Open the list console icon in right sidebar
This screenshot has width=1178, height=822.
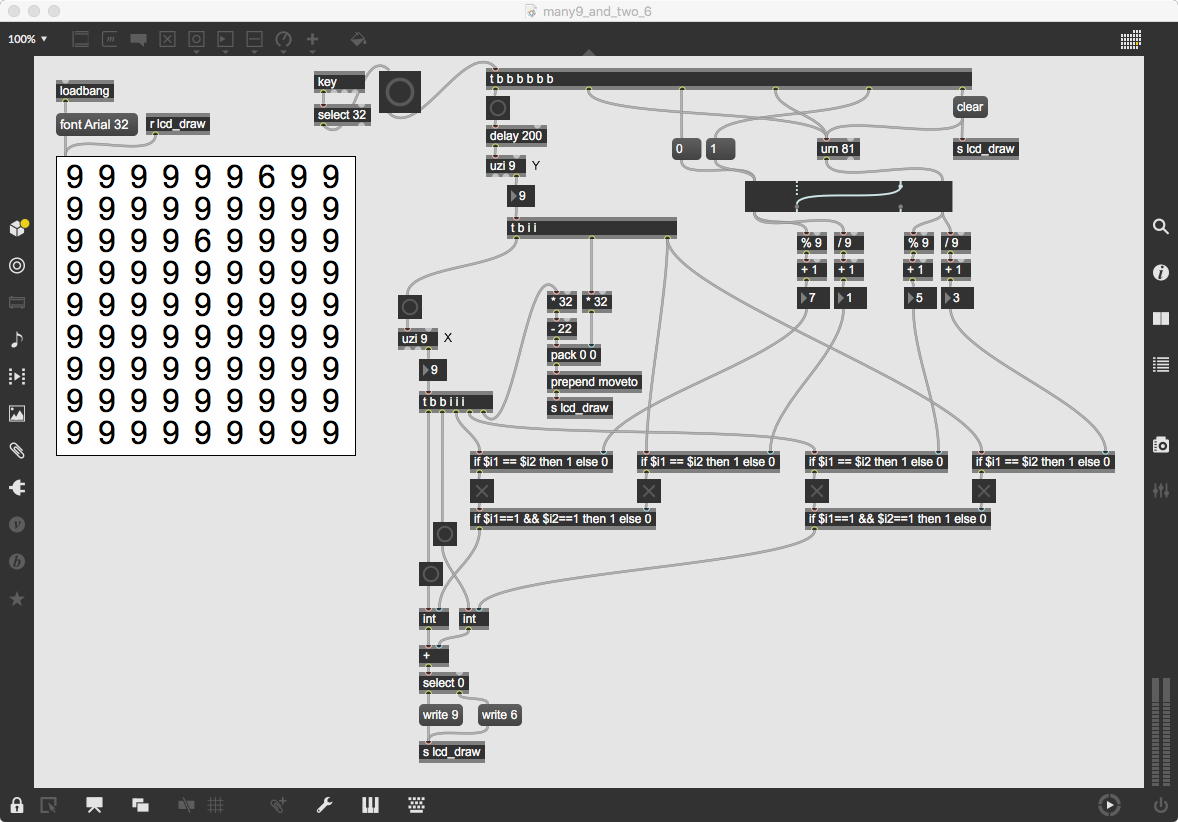(x=1161, y=365)
